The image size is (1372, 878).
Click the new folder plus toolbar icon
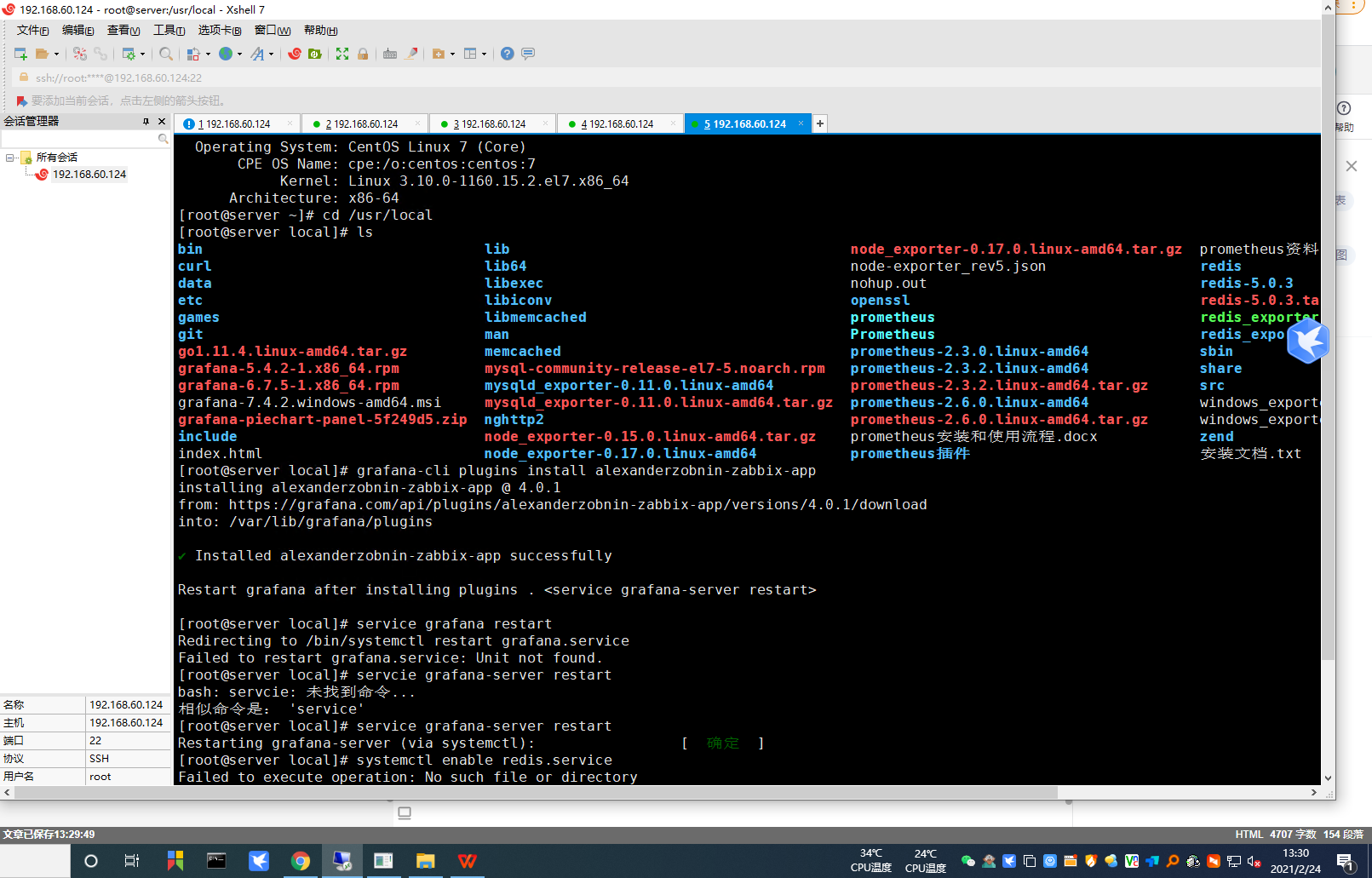(x=439, y=54)
